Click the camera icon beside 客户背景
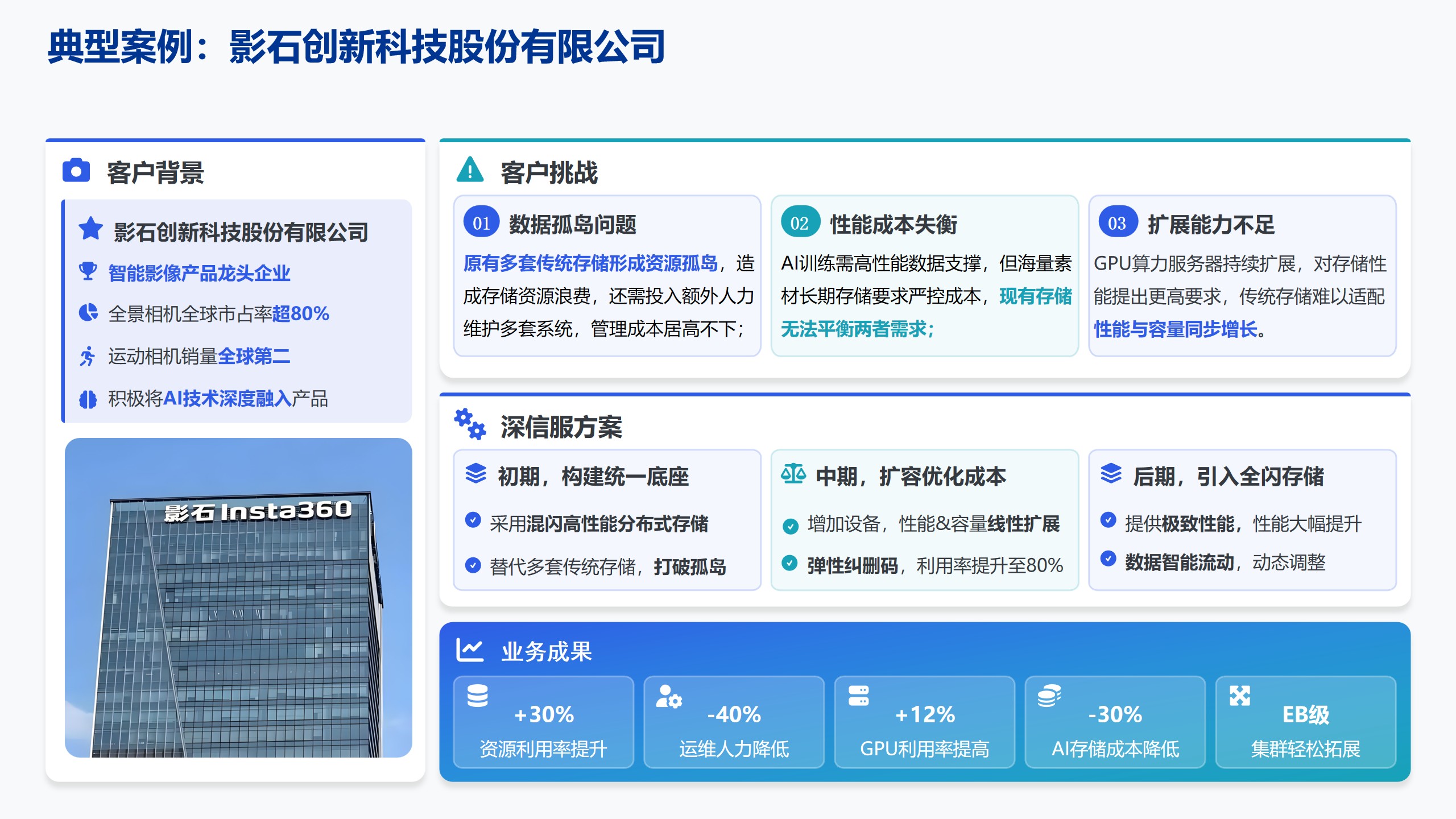The height and width of the screenshot is (819, 1456). point(76,170)
